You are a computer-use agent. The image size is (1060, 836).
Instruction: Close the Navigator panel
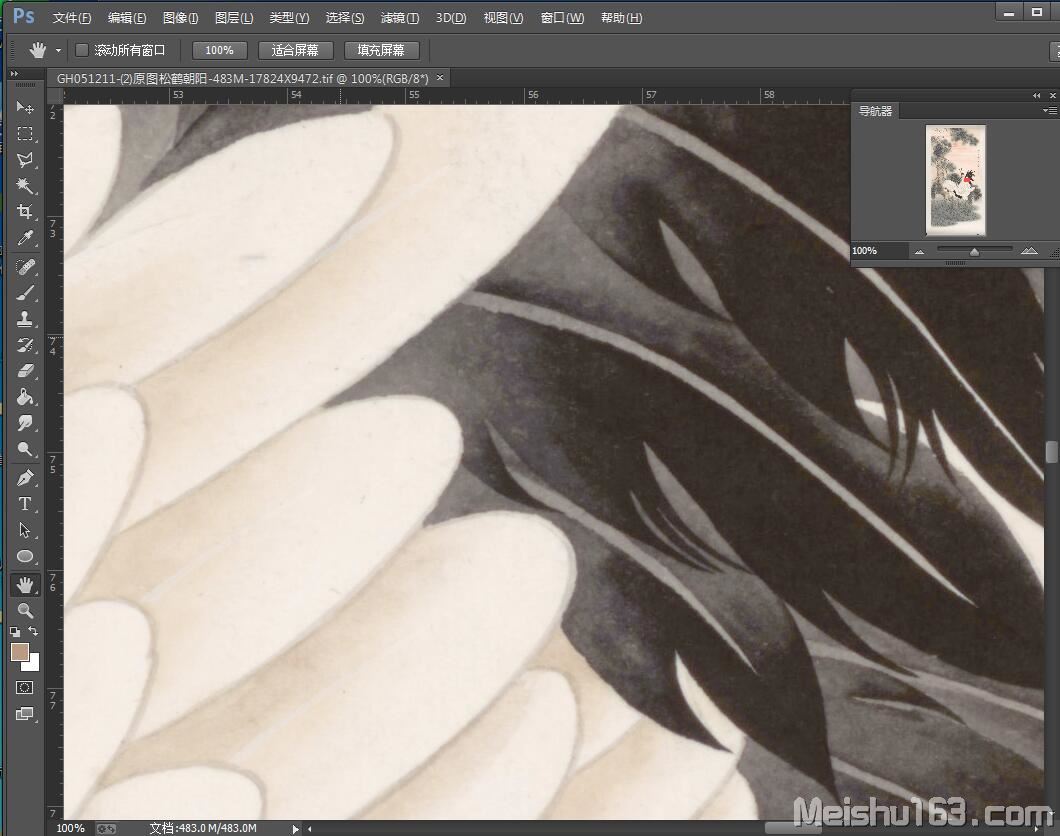coord(1053,96)
